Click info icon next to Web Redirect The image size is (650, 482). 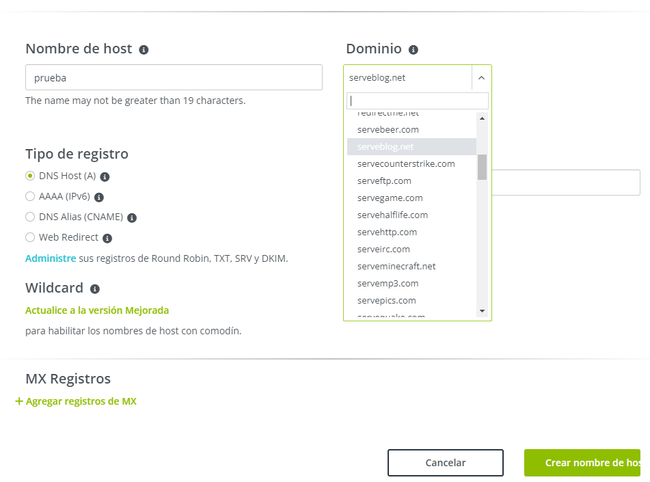[x=107, y=238]
